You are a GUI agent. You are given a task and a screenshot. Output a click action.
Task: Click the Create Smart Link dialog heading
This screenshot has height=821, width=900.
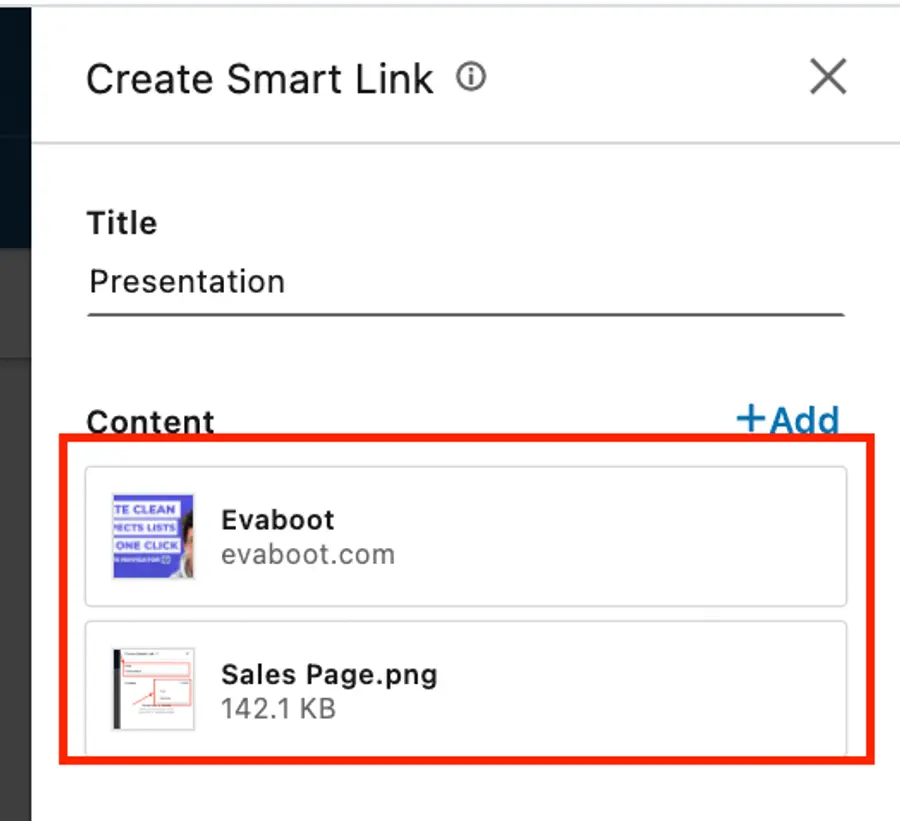[261, 78]
